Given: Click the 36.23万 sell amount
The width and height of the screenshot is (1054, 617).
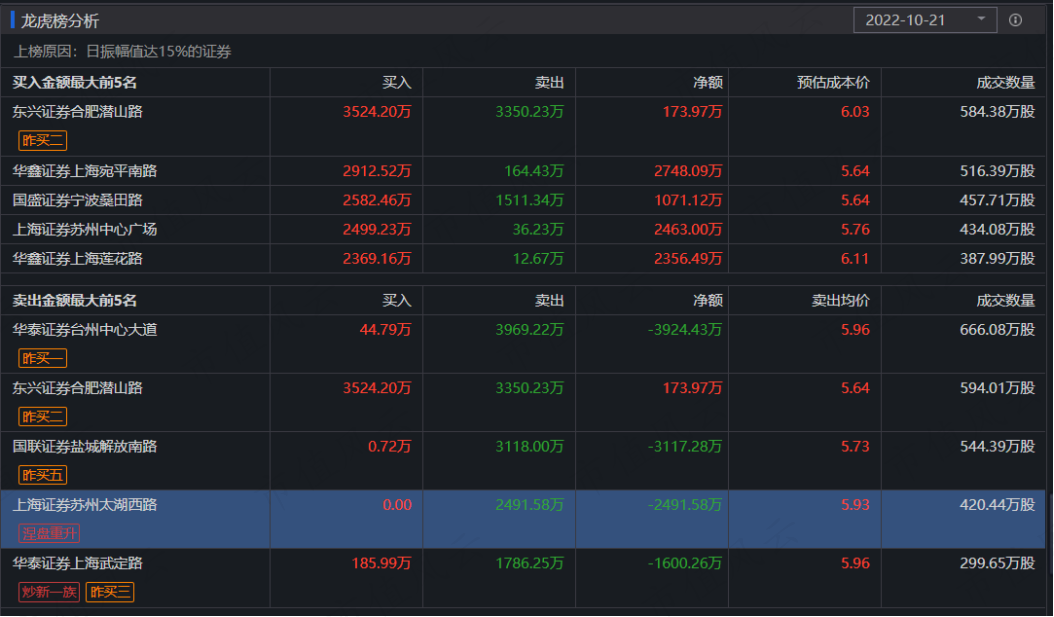Looking at the screenshot, I should tap(538, 229).
